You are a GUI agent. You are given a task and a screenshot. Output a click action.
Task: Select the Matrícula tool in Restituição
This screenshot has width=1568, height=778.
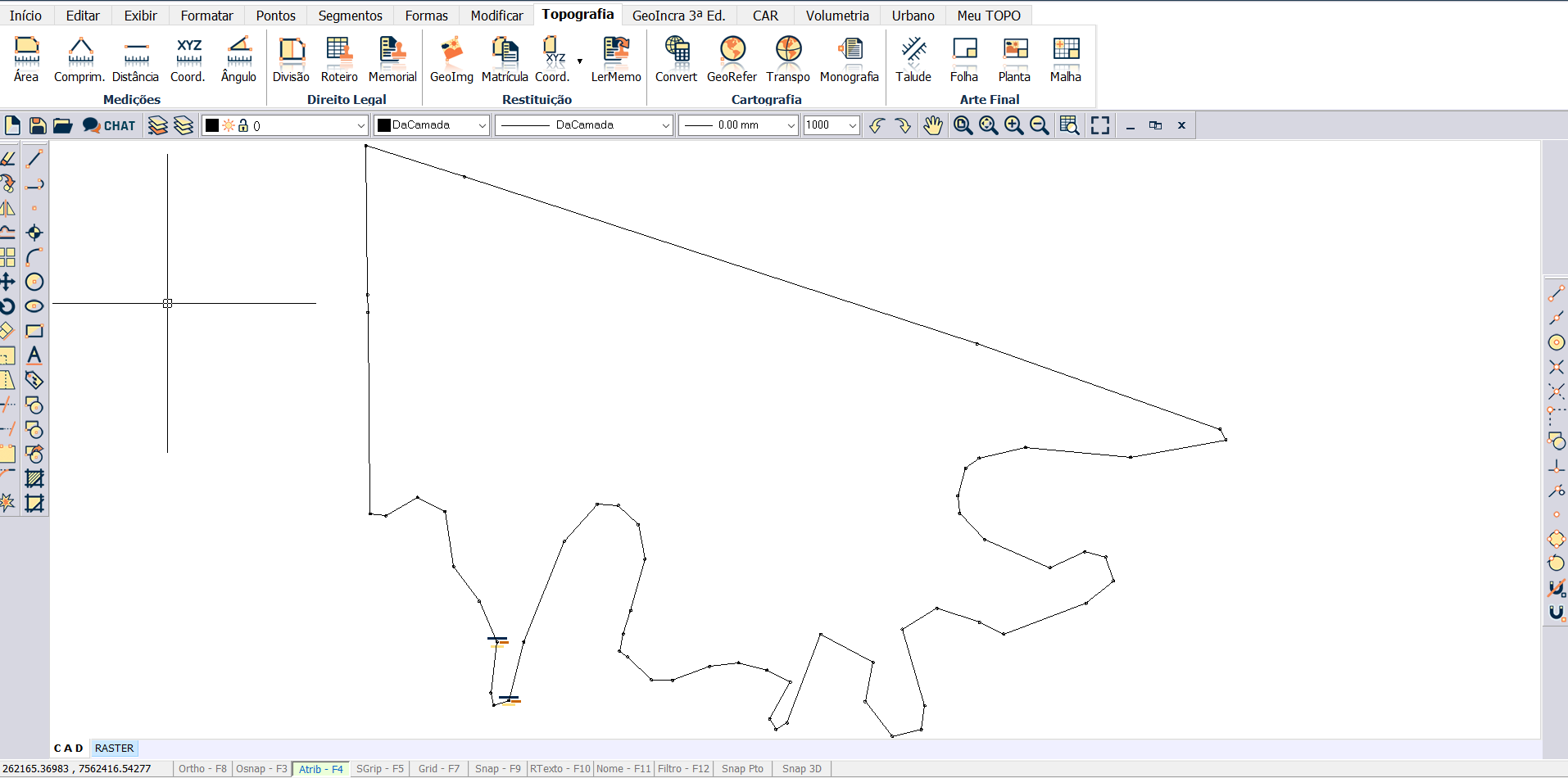tap(504, 57)
